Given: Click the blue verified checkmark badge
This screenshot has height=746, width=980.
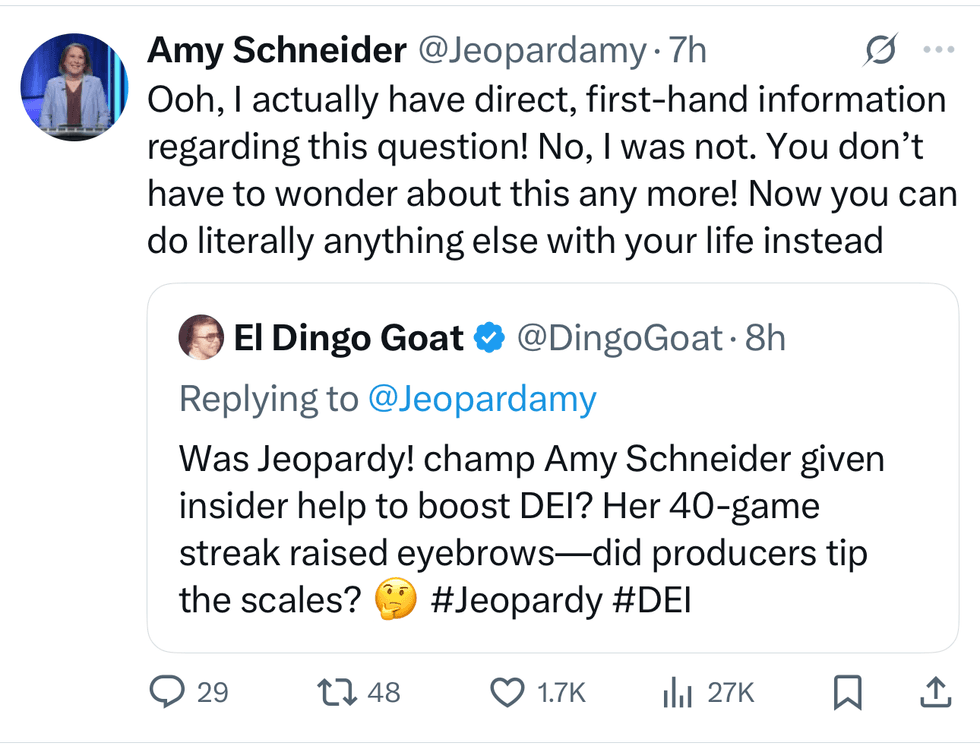Looking at the screenshot, I should pos(488,339).
